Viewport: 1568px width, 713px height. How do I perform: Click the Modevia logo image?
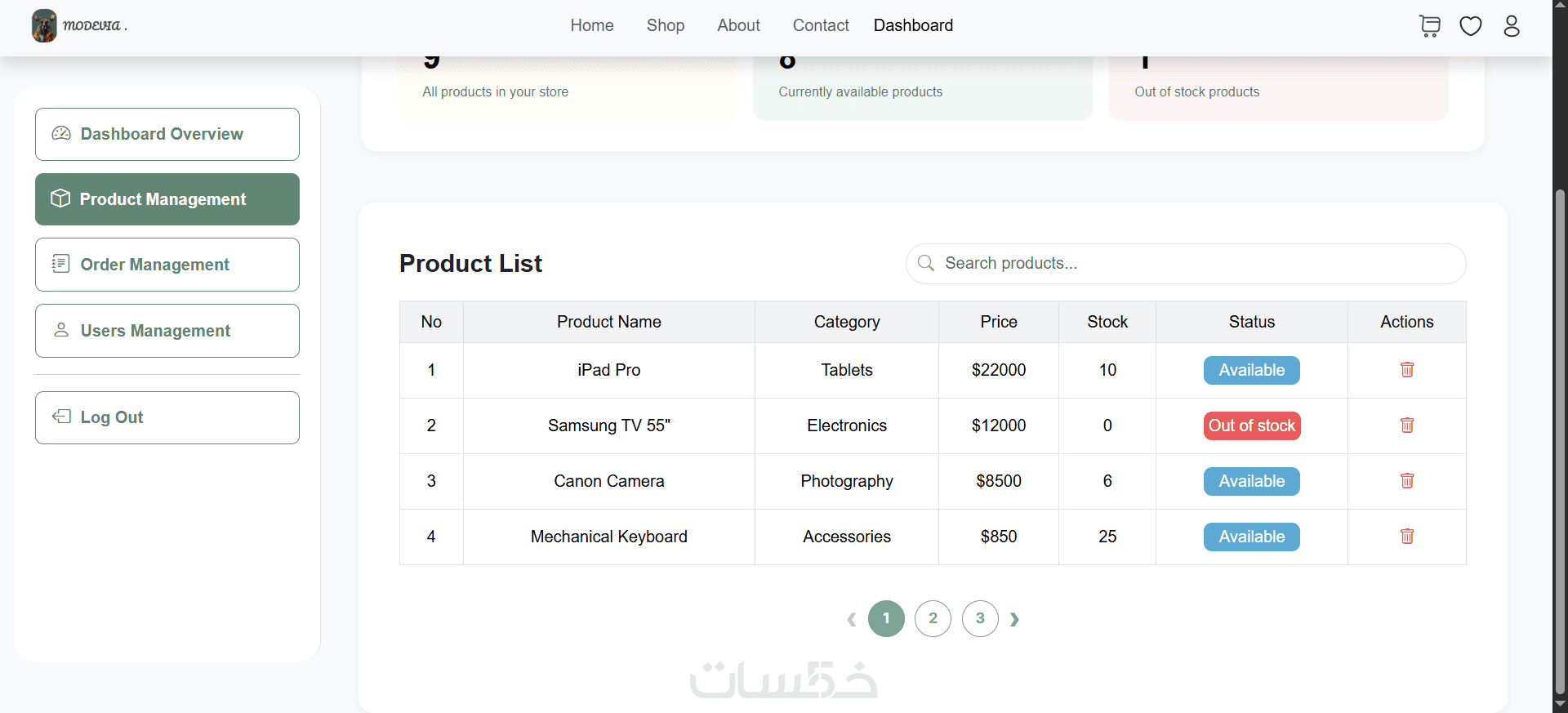45,26
